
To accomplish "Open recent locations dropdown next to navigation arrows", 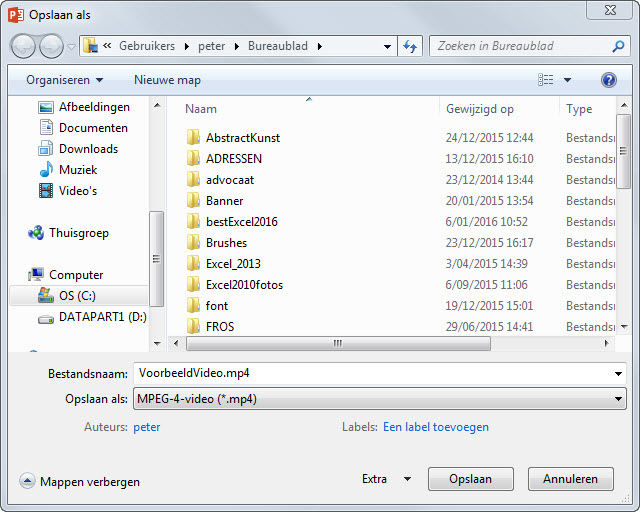I will (71, 47).
